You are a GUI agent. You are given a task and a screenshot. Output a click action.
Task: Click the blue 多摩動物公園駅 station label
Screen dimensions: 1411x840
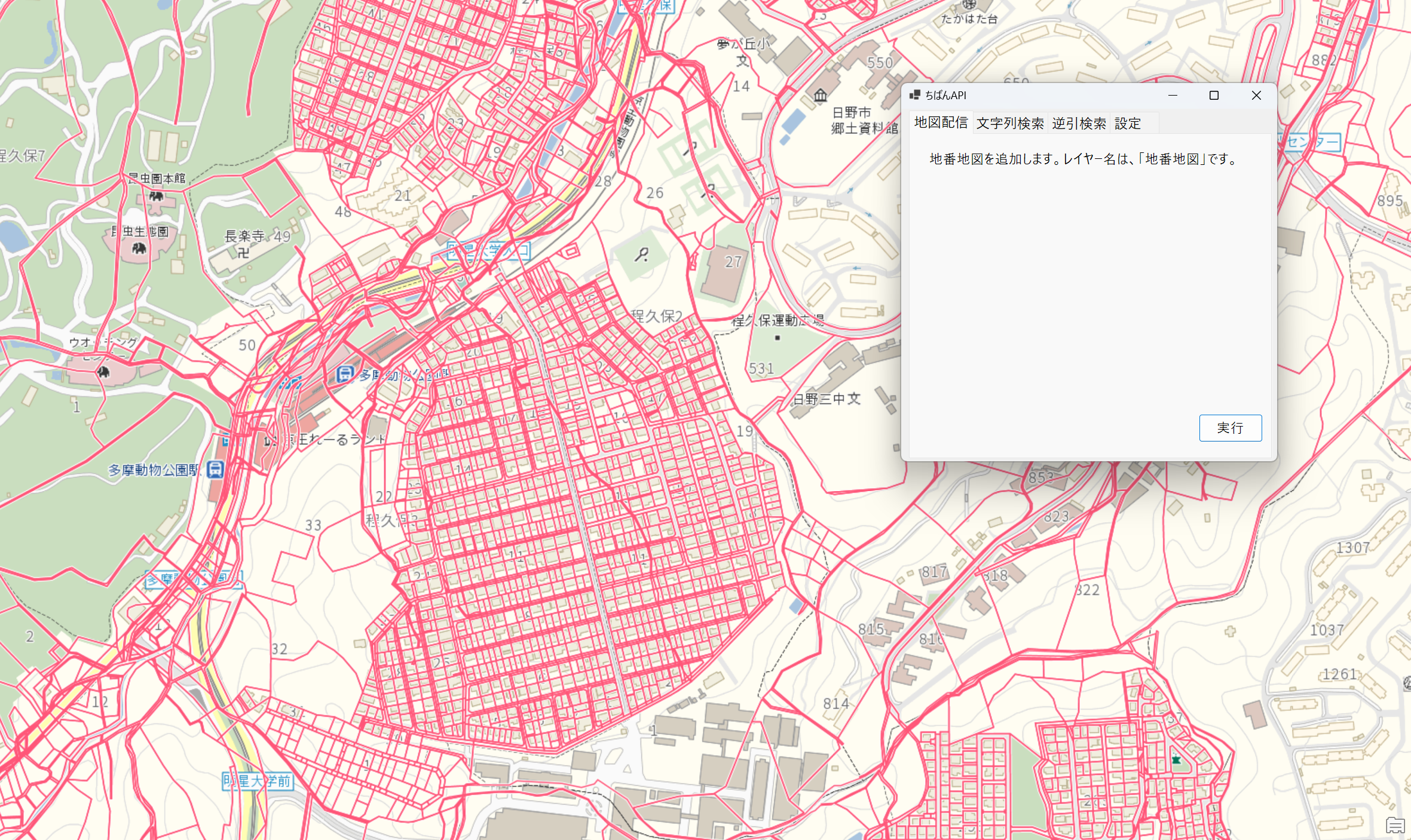pos(154,470)
